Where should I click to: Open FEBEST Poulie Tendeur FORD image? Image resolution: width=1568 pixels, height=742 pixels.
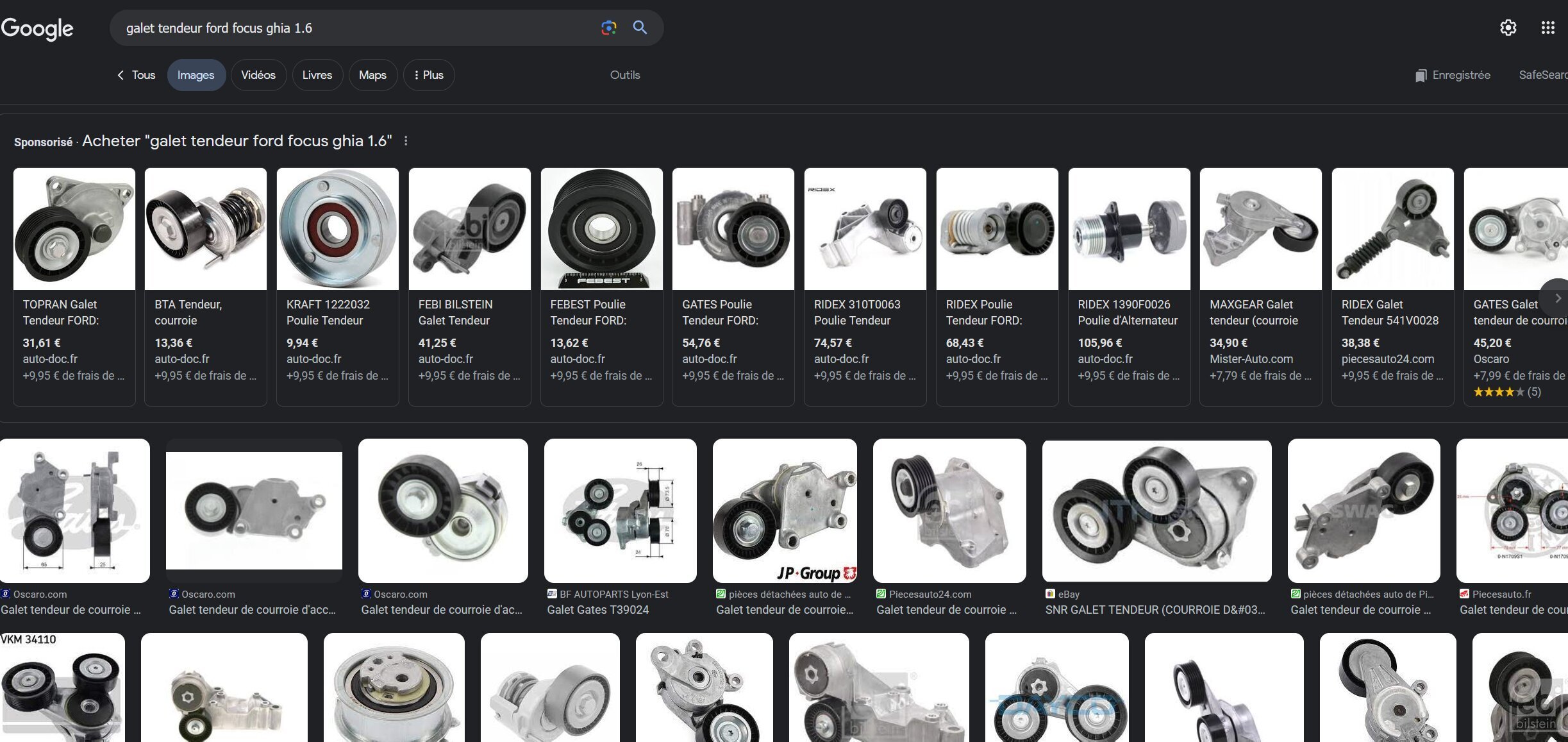point(602,229)
